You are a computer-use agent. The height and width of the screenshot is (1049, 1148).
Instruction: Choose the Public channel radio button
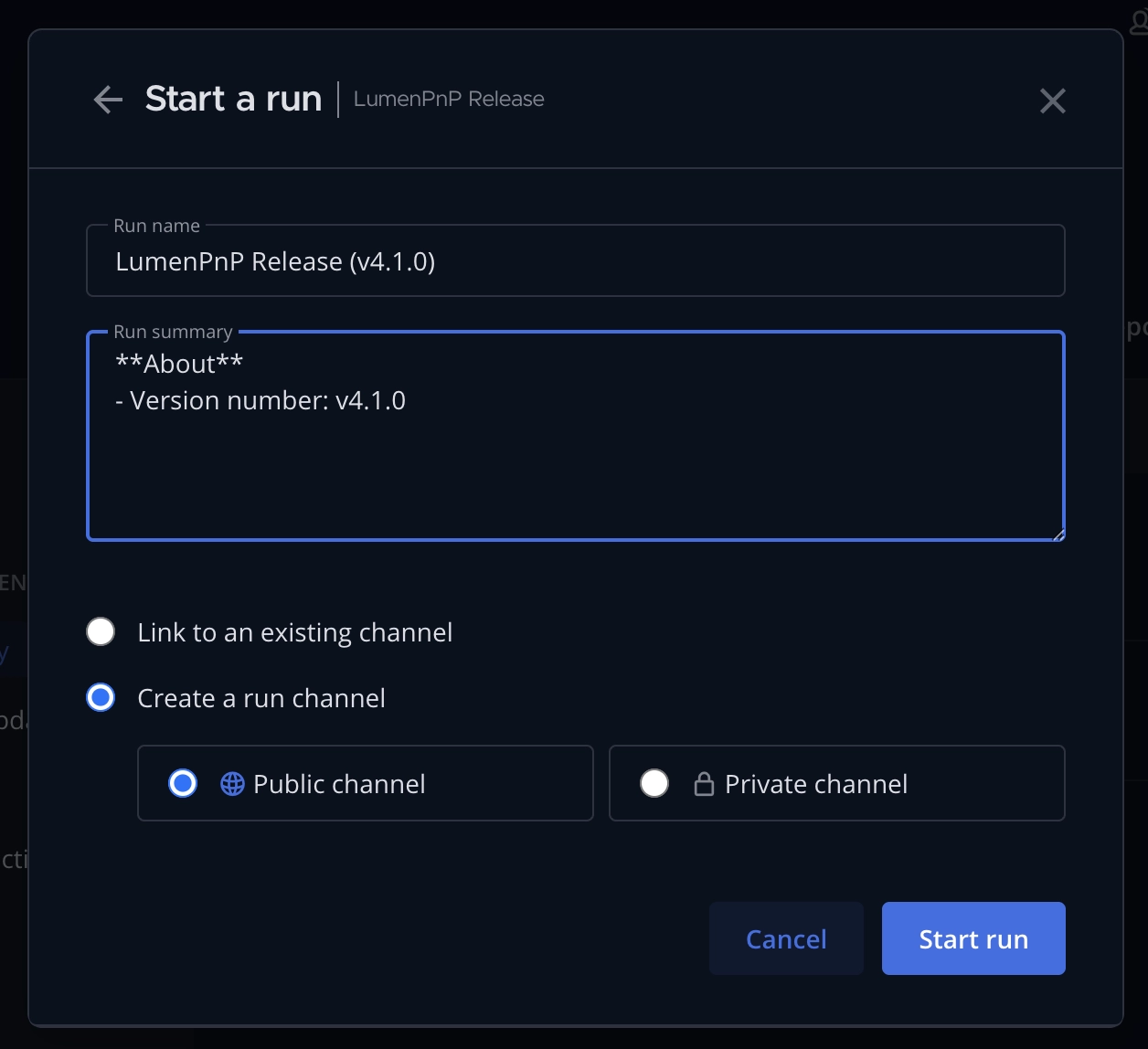coord(183,783)
